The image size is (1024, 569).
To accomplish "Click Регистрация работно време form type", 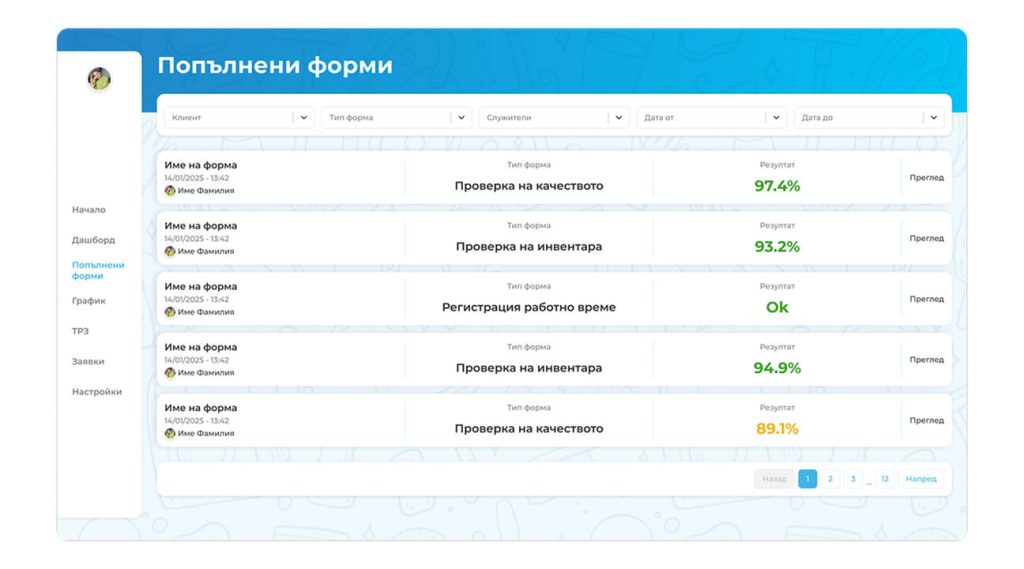I will pos(529,307).
